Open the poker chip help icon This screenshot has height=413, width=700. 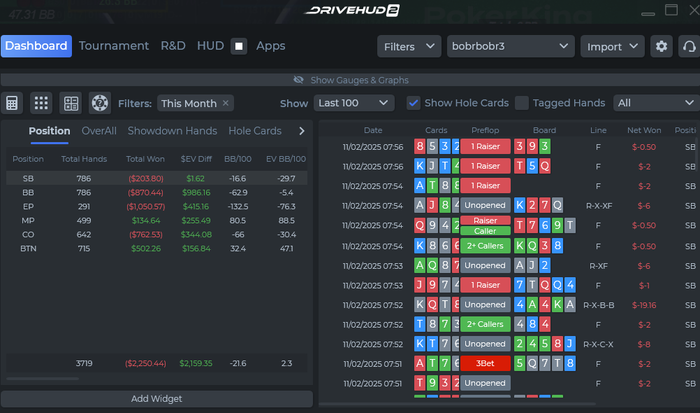point(100,103)
